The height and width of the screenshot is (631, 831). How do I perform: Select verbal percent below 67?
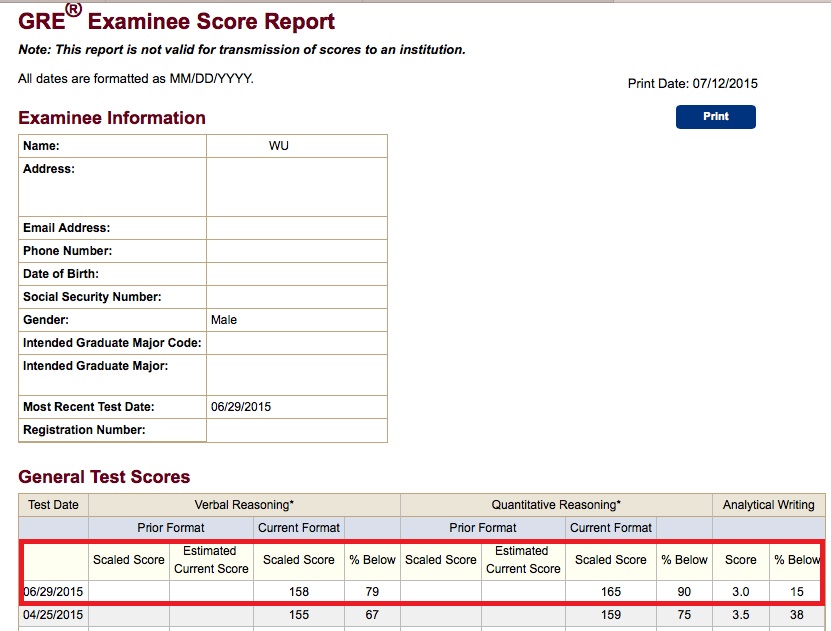pyautogui.click(x=372, y=615)
